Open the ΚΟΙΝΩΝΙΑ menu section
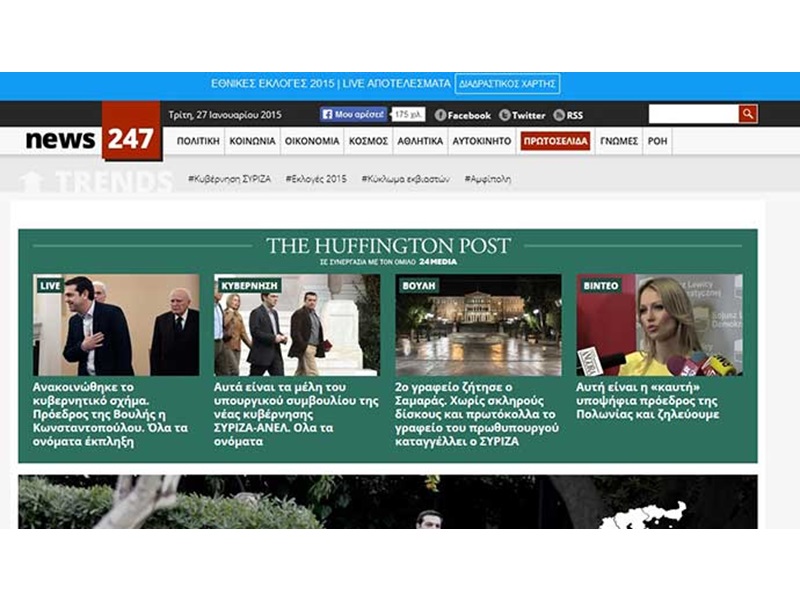The height and width of the screenshot is (600, 800). (x=252, y=141)
